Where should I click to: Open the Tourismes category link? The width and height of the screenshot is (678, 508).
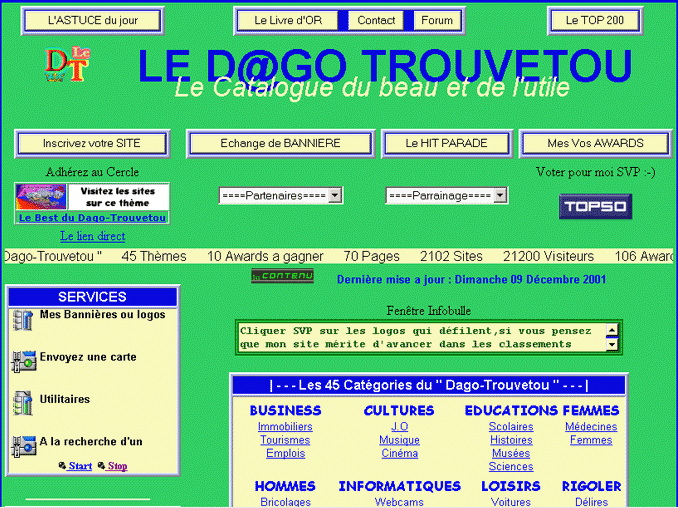pos(285,440)
